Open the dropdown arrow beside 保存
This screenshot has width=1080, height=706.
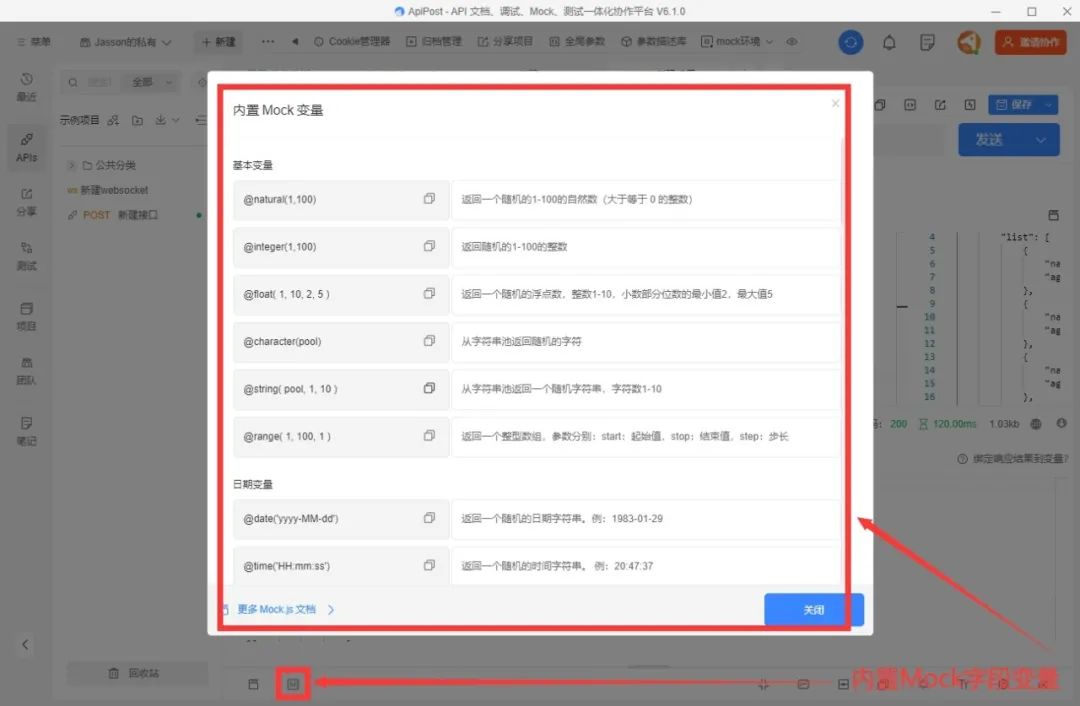[1048, 105]
